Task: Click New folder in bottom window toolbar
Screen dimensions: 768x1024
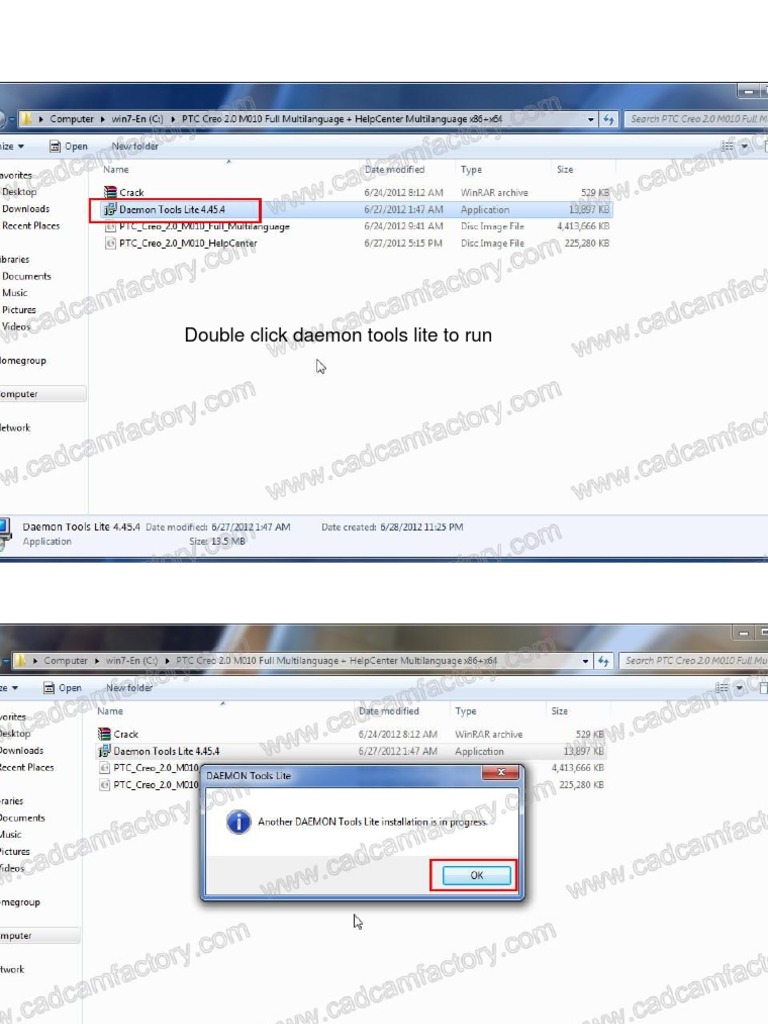Action: pyautogui.click(x=129, y=688)
